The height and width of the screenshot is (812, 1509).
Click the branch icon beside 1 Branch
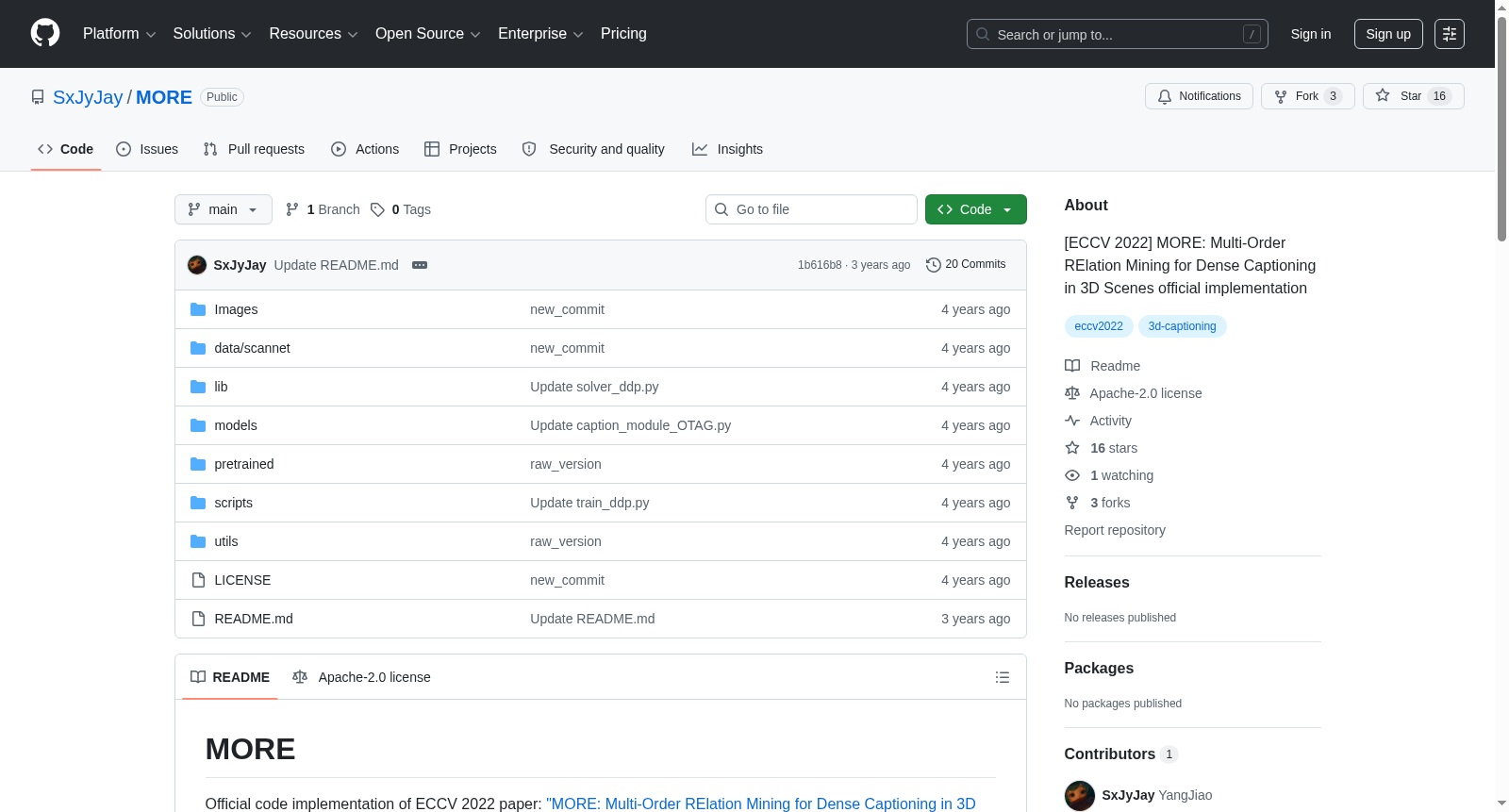[292, 209]
